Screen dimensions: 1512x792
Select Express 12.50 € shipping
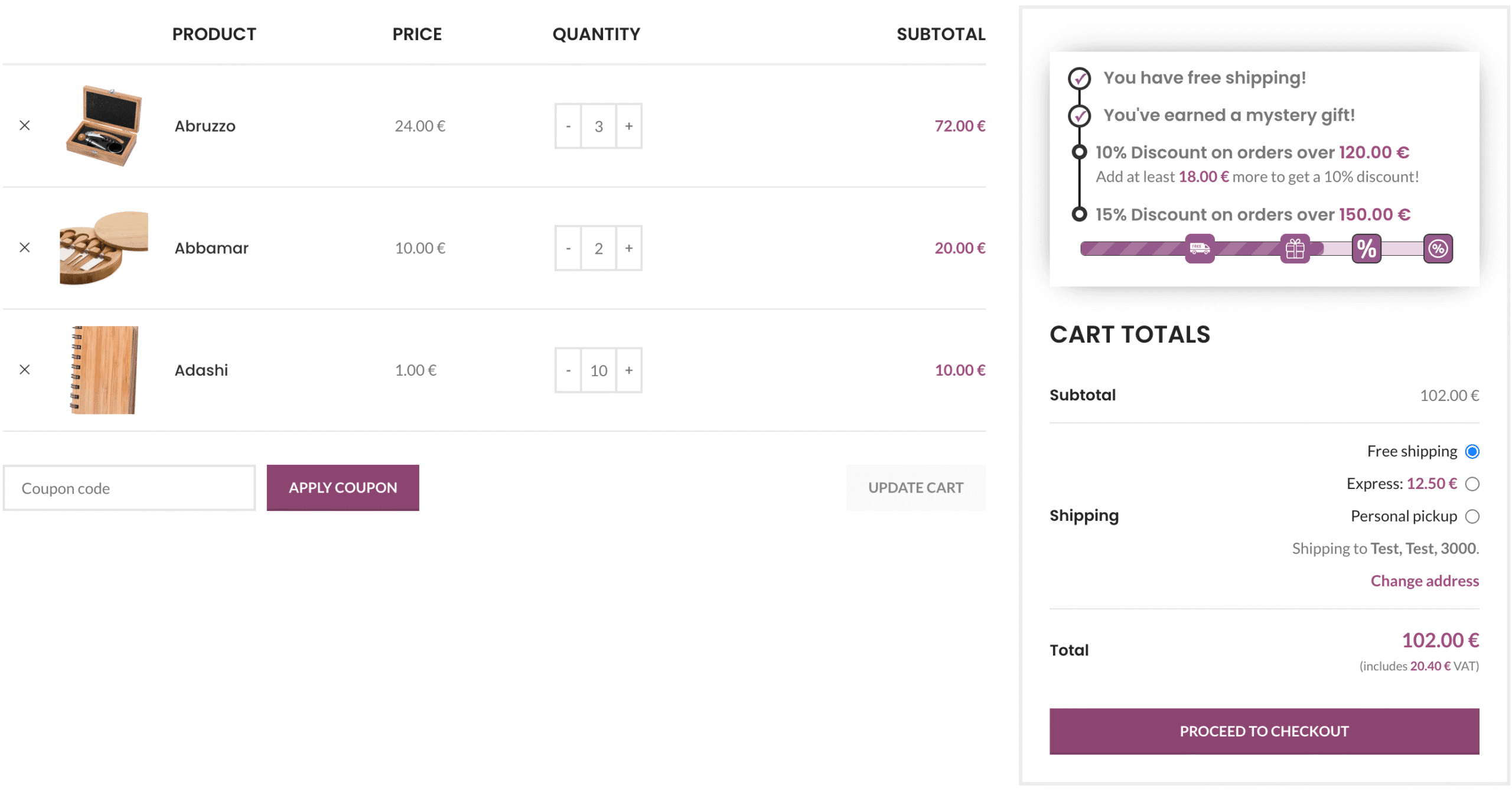point(1471,484)
